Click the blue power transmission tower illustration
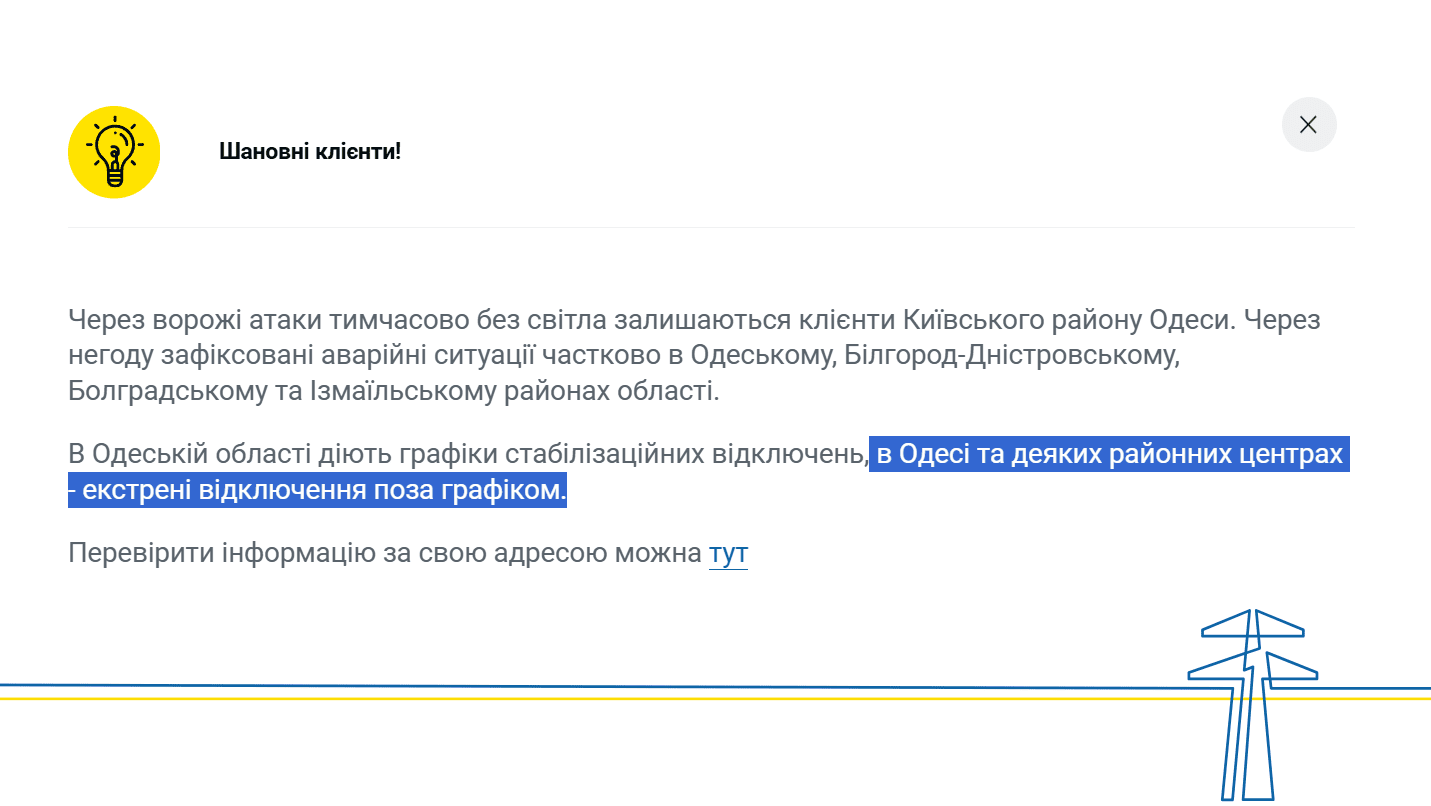 1251,700
